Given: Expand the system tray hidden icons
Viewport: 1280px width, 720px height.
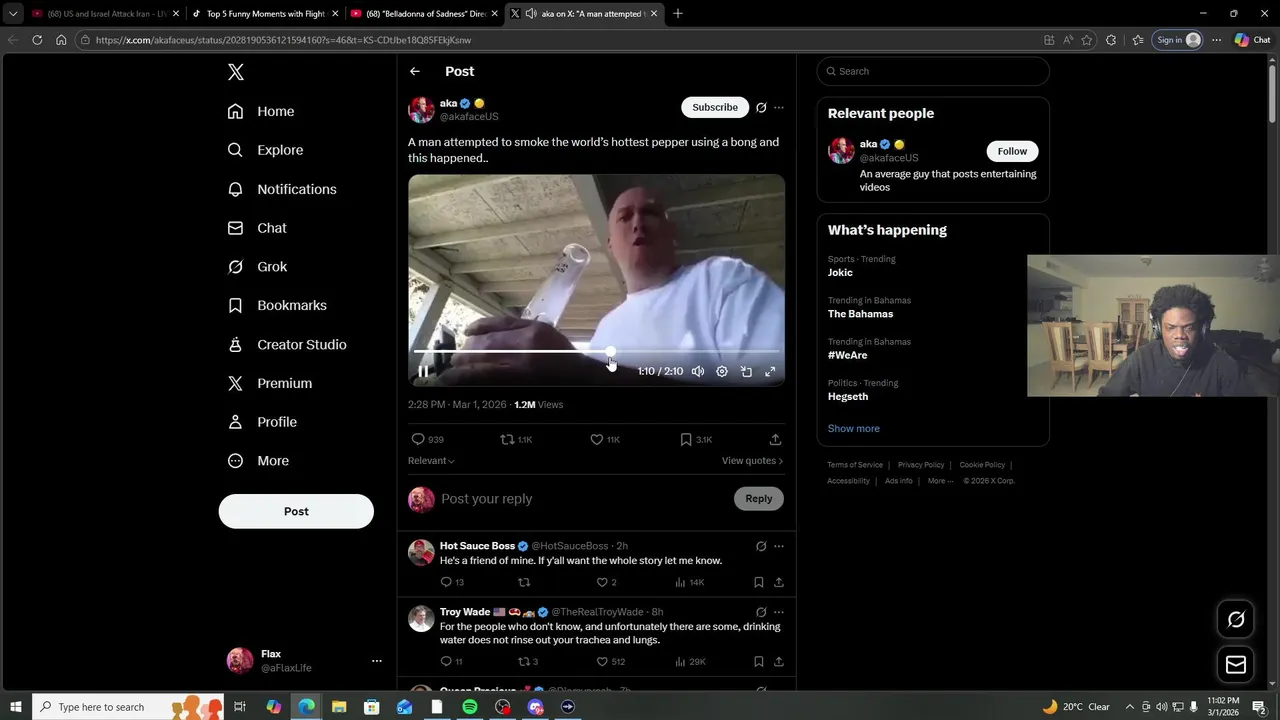Looking at the screenshot, I should (x=1130, y=707).
